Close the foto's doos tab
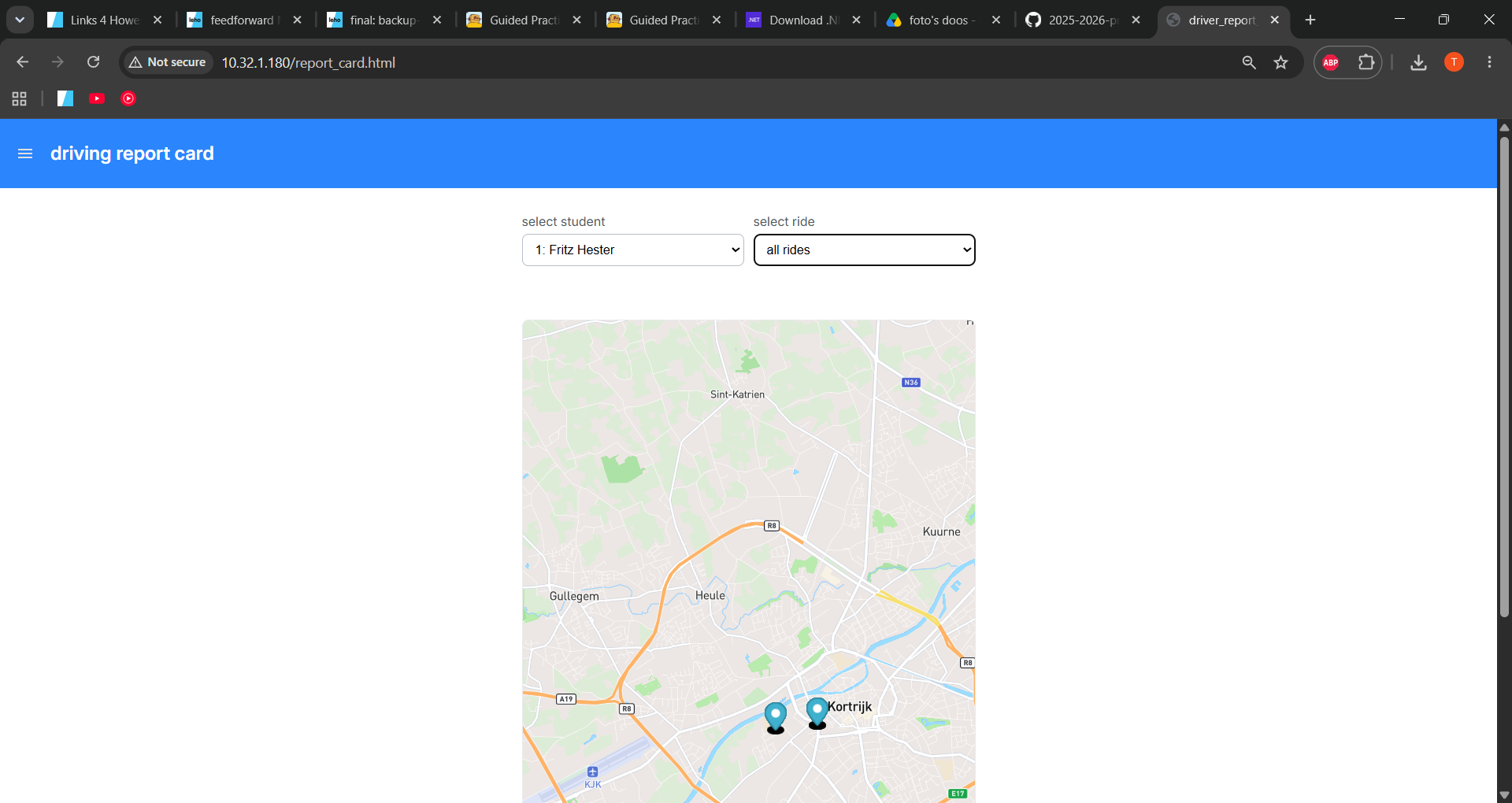Image resolution: width=1512 pixels, height=803 pixels. (996, 20)
